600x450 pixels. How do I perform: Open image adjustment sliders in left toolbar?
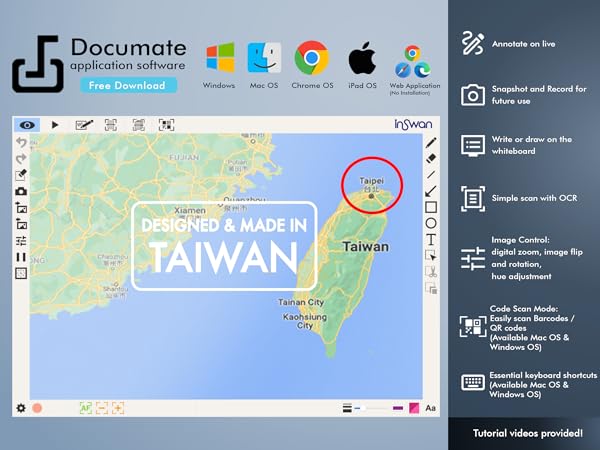[x=21, y=241]
